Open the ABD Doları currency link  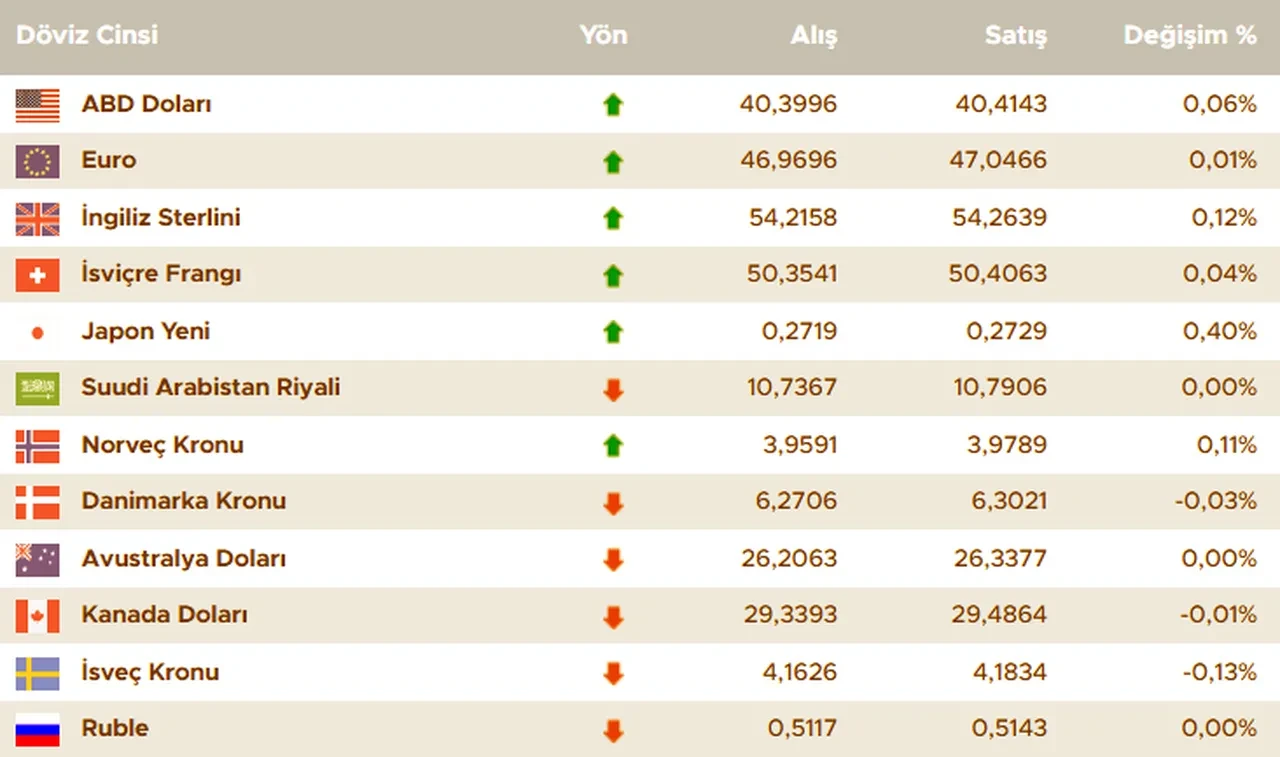146,104
